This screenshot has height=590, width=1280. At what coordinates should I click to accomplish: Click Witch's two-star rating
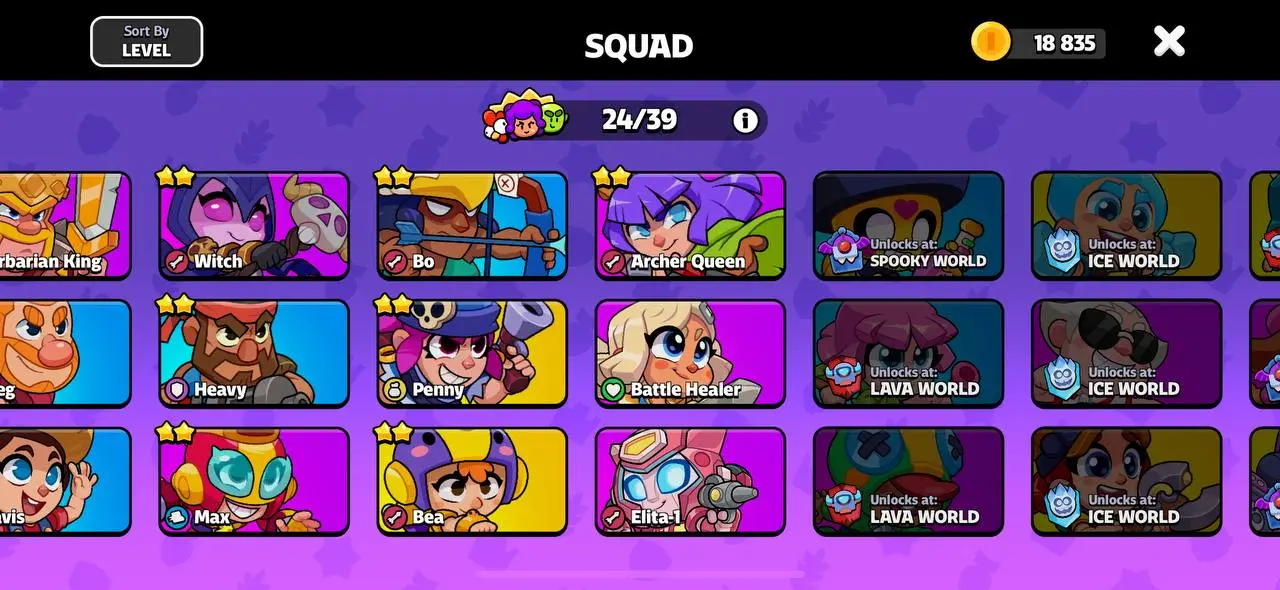pos(175,177)
